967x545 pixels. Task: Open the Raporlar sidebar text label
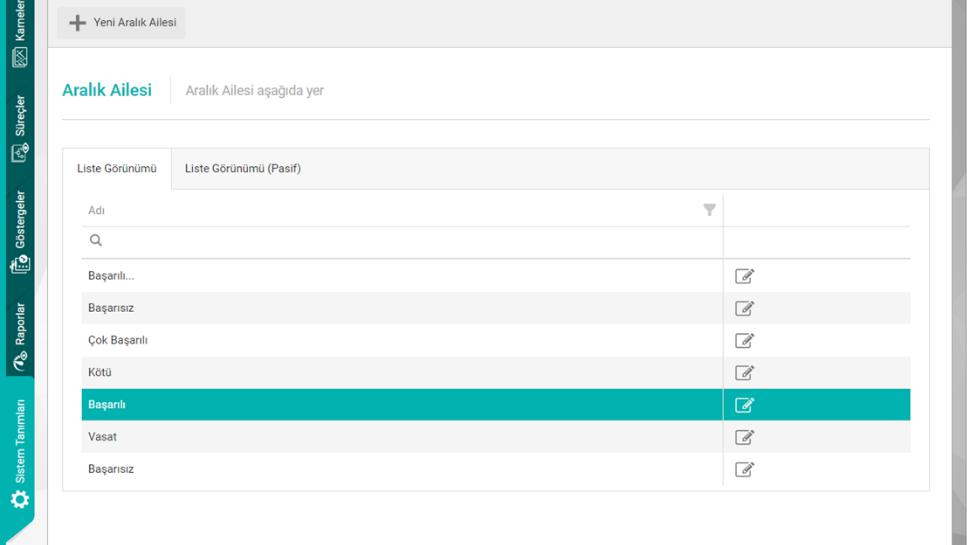pos(19,323)
